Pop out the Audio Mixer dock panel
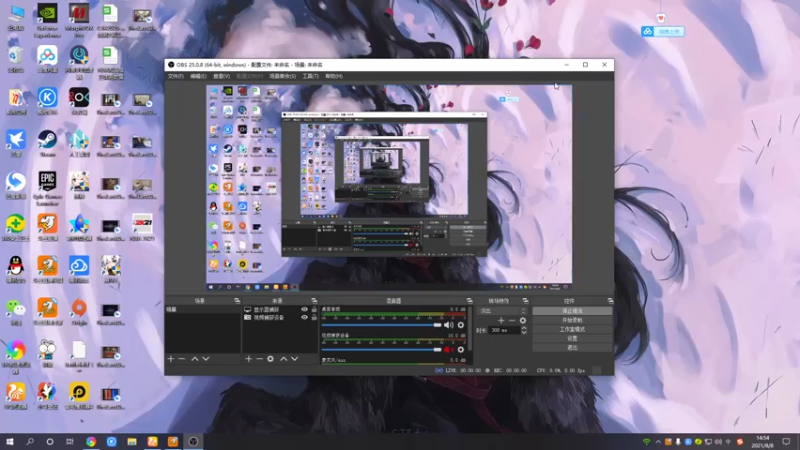800x450 pixels. tap(469, 301)
